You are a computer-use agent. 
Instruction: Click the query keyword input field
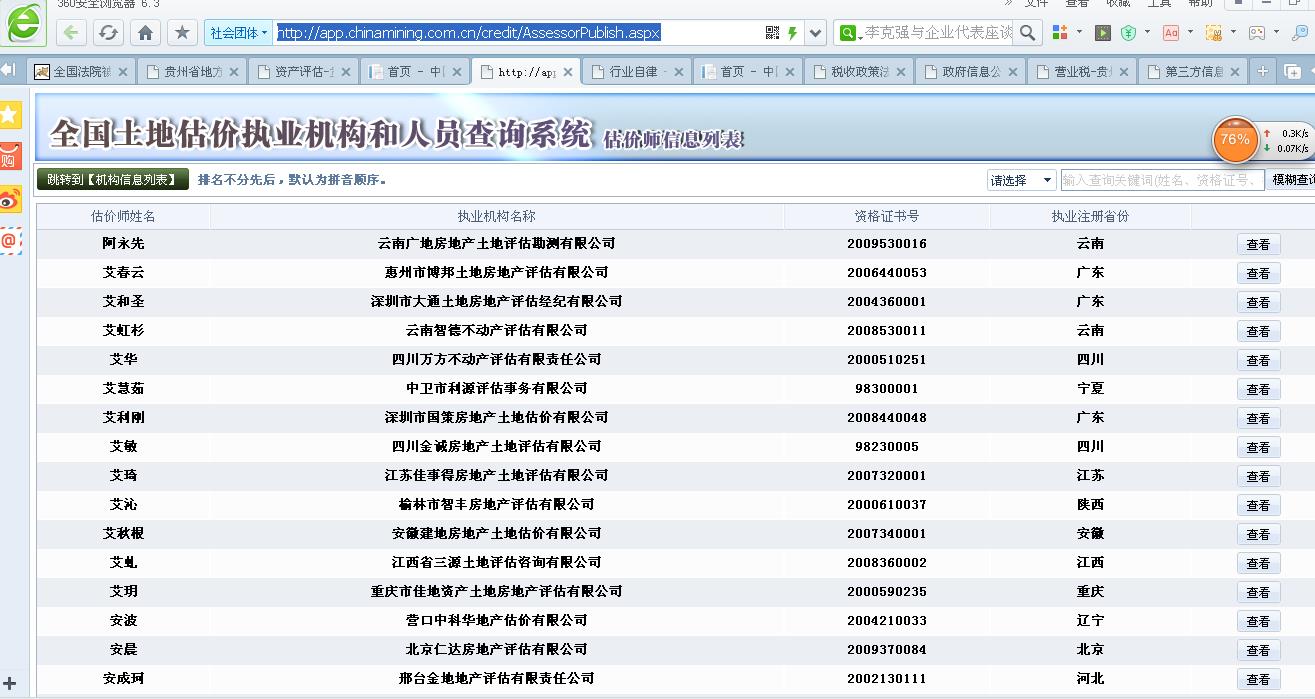coord(1161,180)
